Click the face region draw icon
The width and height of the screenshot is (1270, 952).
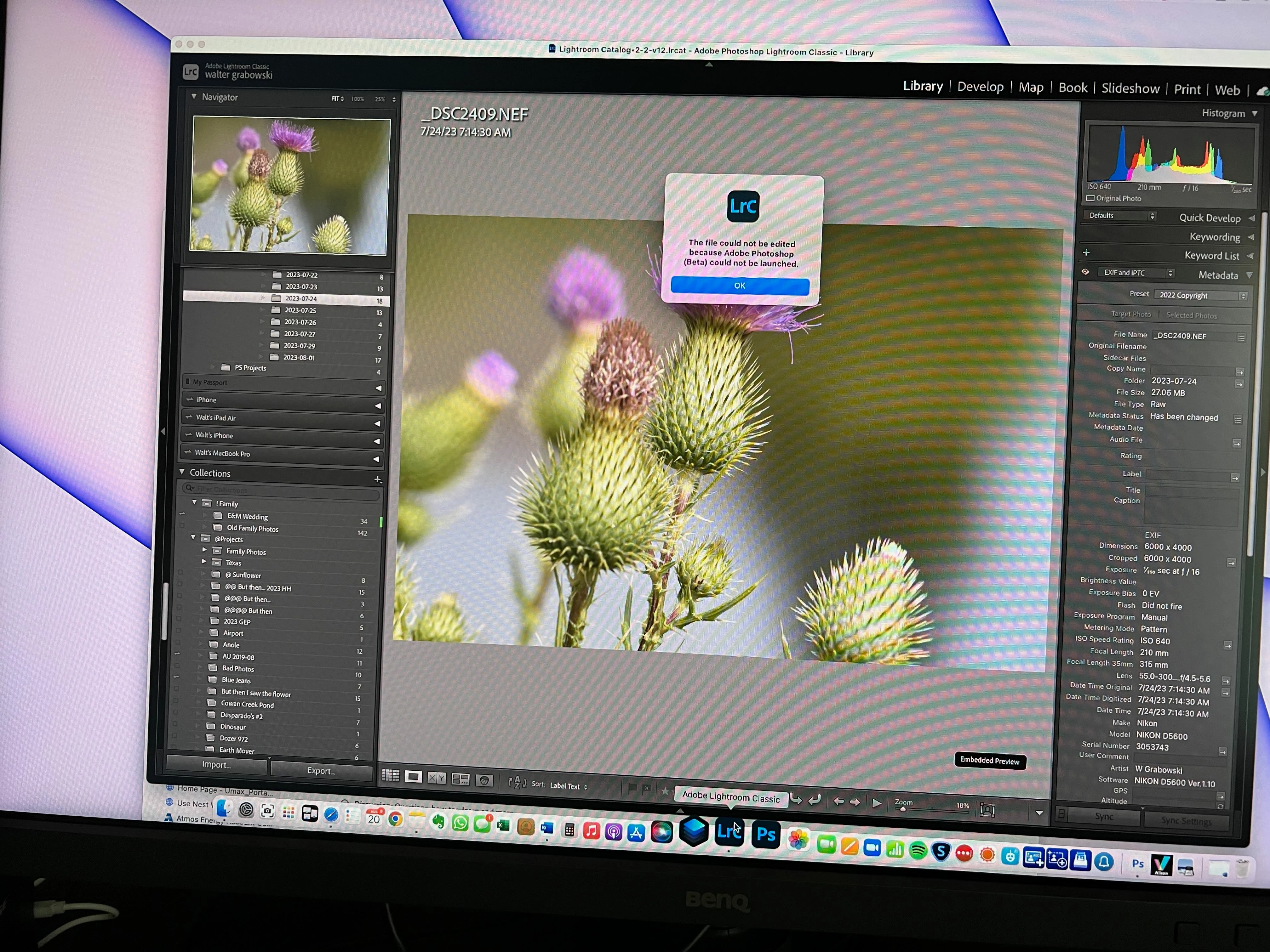(987, 810)
